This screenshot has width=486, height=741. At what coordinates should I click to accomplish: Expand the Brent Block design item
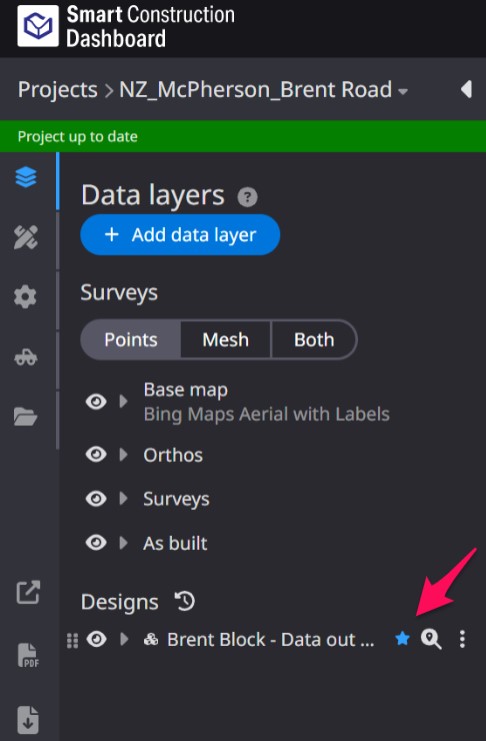click(124, 639)
